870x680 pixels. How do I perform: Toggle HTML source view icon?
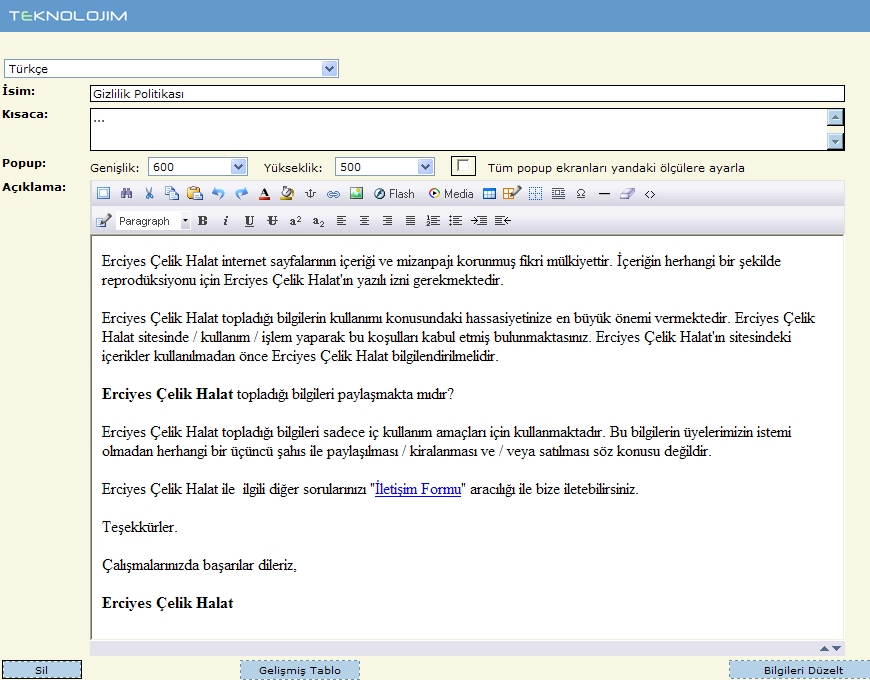[650, 194]
